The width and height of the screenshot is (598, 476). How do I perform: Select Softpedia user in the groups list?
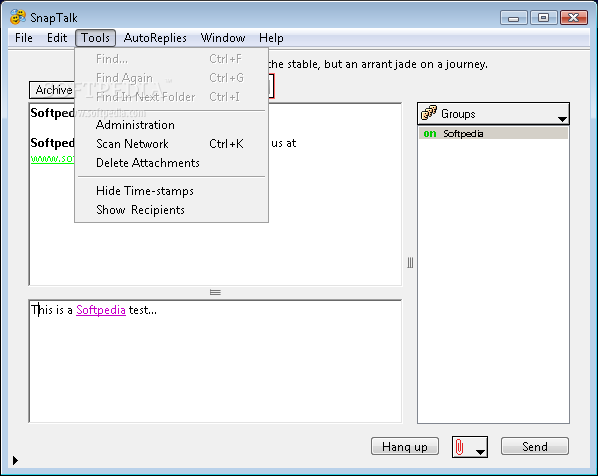tap(493, 133)
